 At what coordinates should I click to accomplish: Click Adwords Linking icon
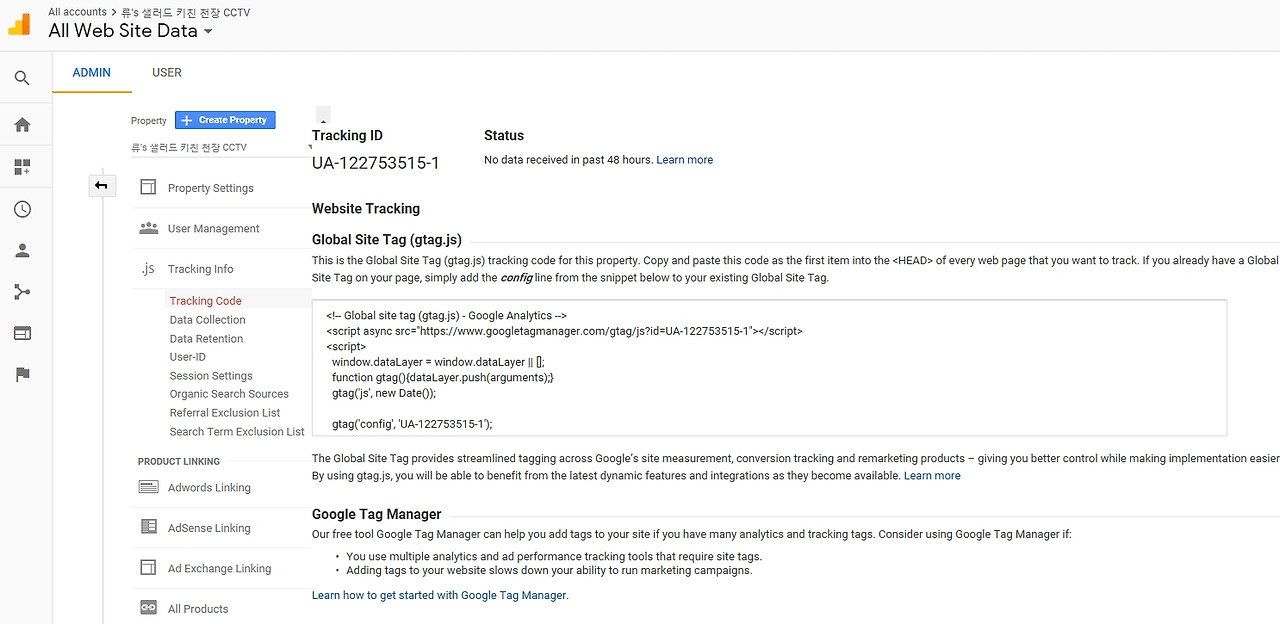(x=148, y=487)
